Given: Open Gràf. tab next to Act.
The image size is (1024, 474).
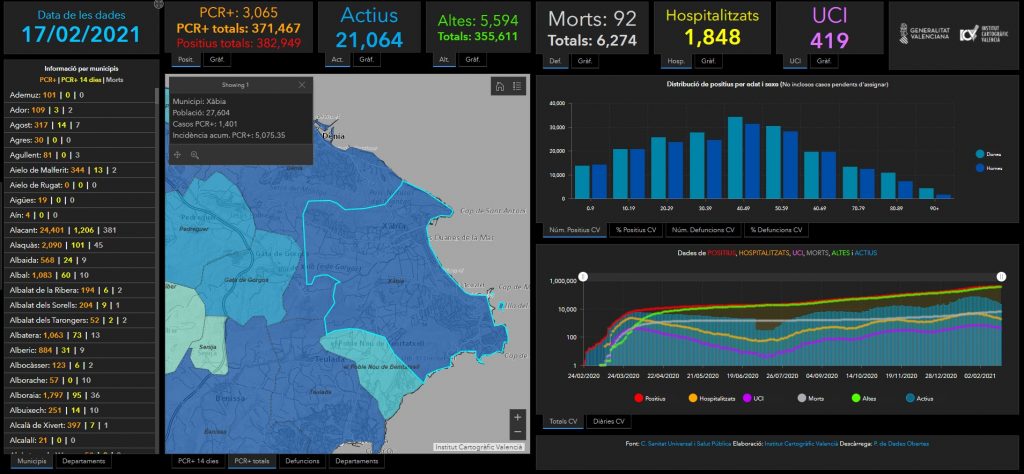Looking at the screenshot, I should [x=367, y=60].
